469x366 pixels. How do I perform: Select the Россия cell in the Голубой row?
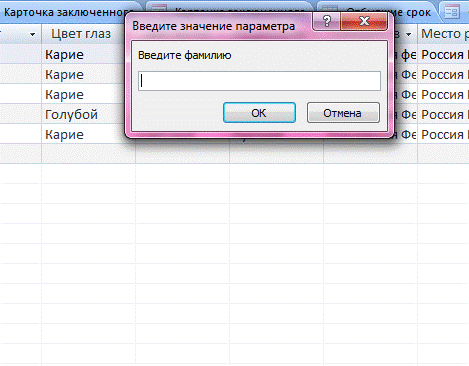pyautogui.click(x=443, y=114)
